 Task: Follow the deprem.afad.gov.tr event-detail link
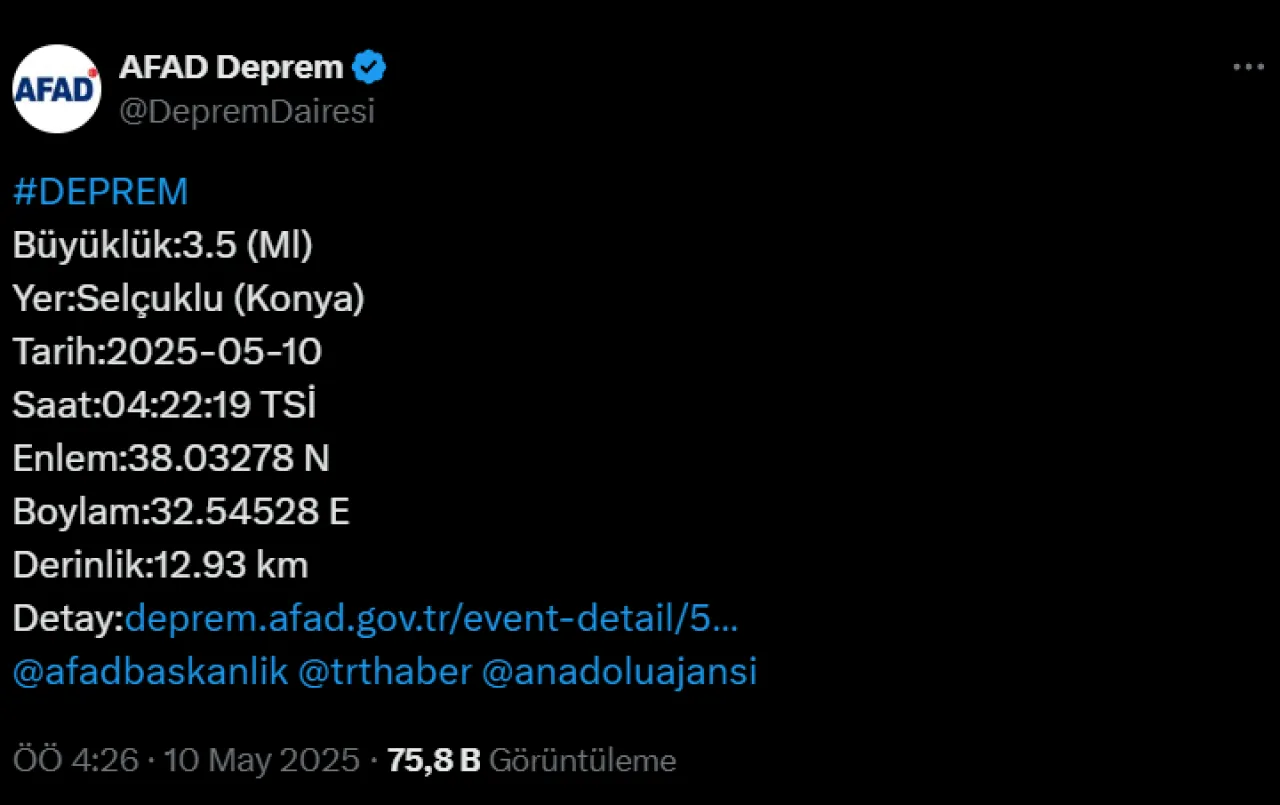coord(431,619)
